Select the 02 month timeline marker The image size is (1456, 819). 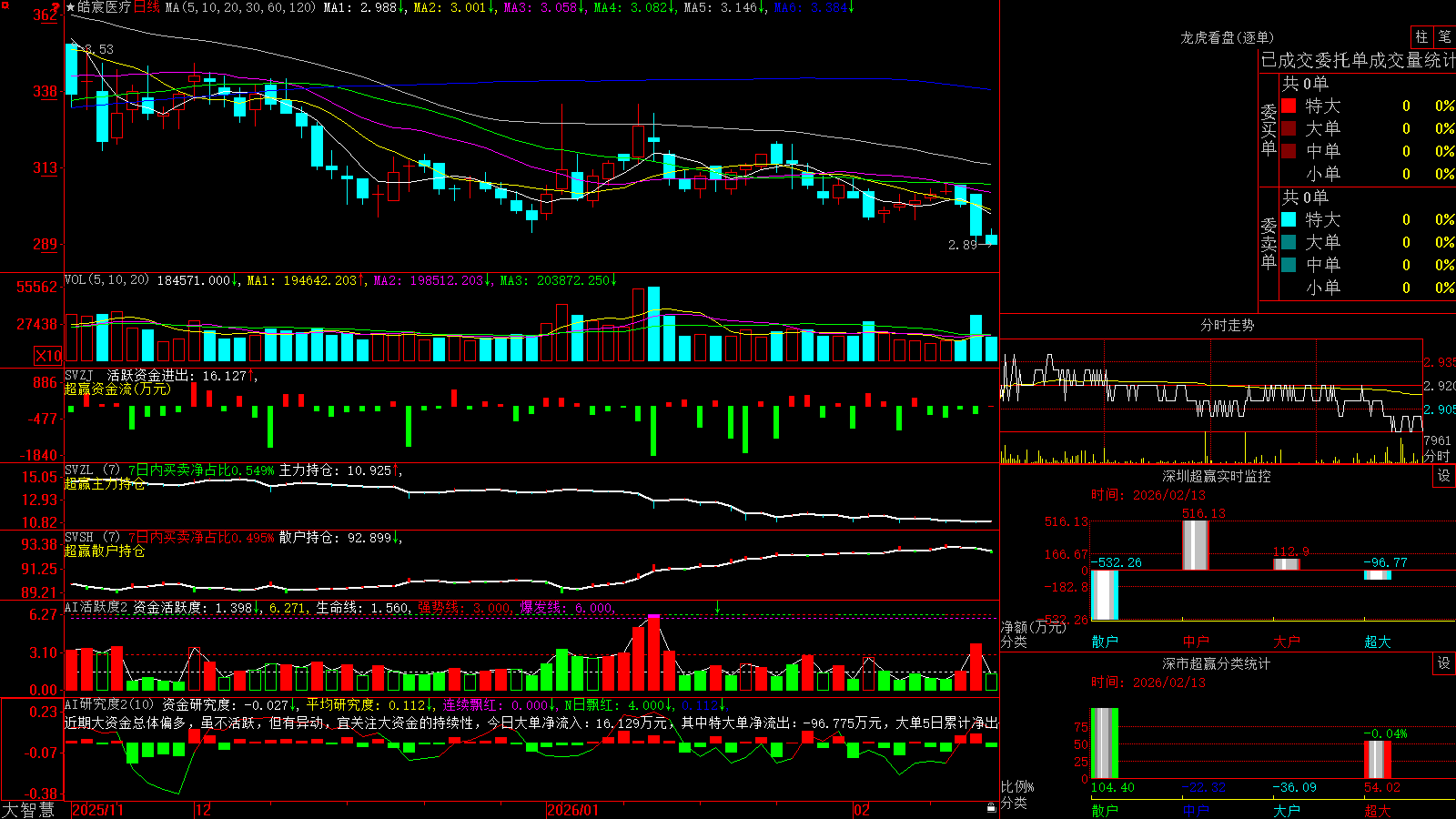point(862,810)
